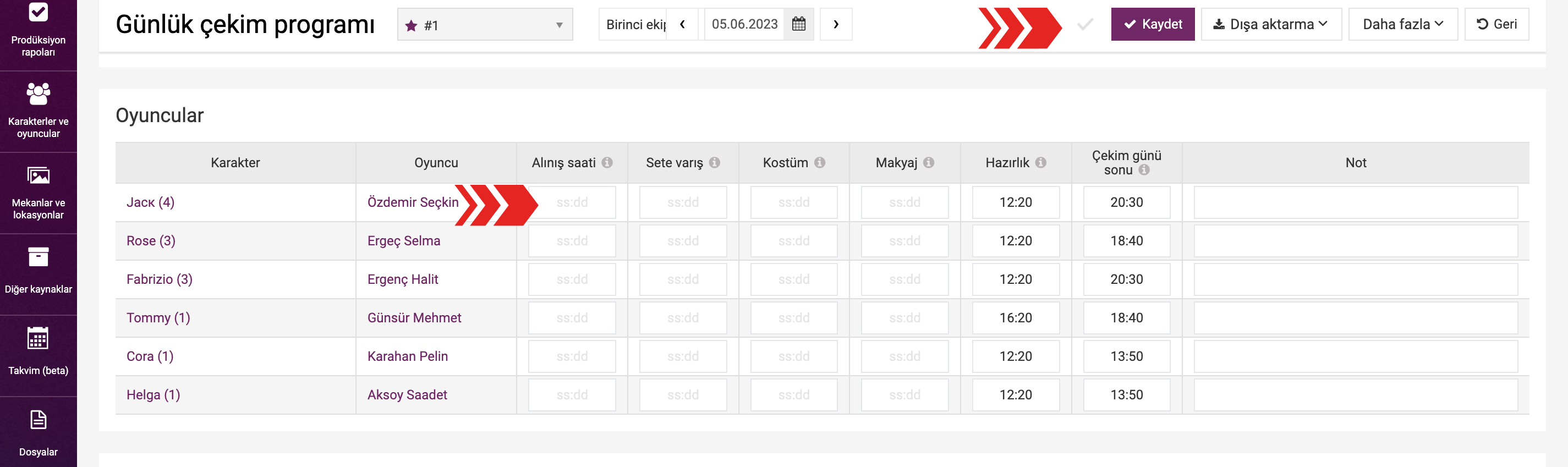Click the Oyuncular section heading
The image size is (1568, 467).
coord(160,115)
